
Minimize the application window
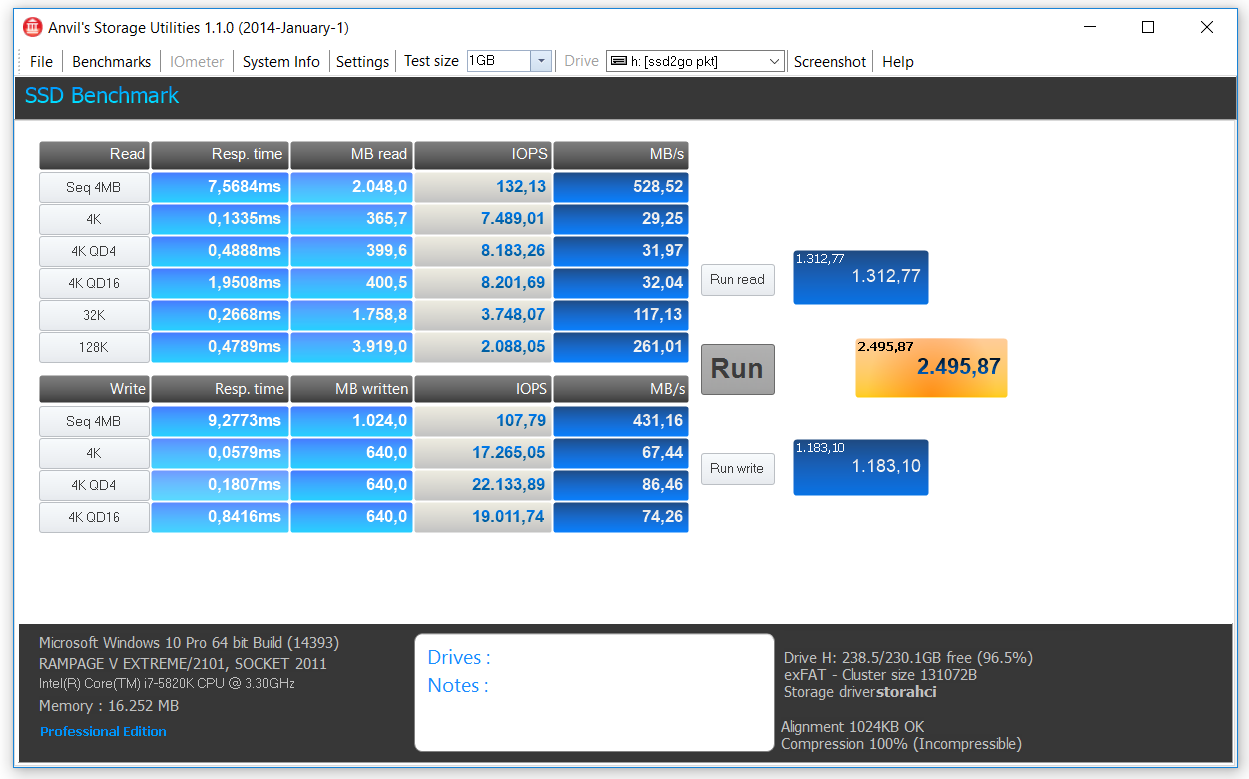pos(1089,27)
